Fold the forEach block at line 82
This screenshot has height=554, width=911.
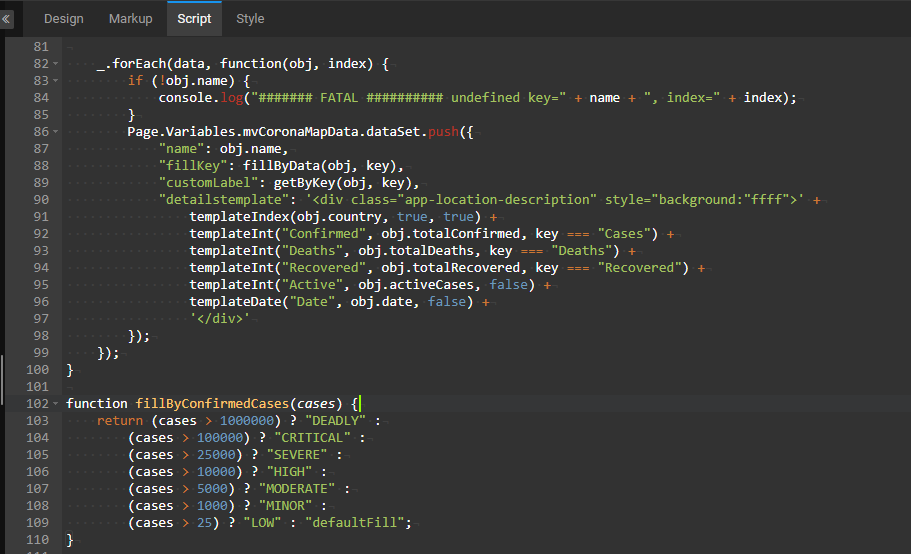click(x=56, y=64)
